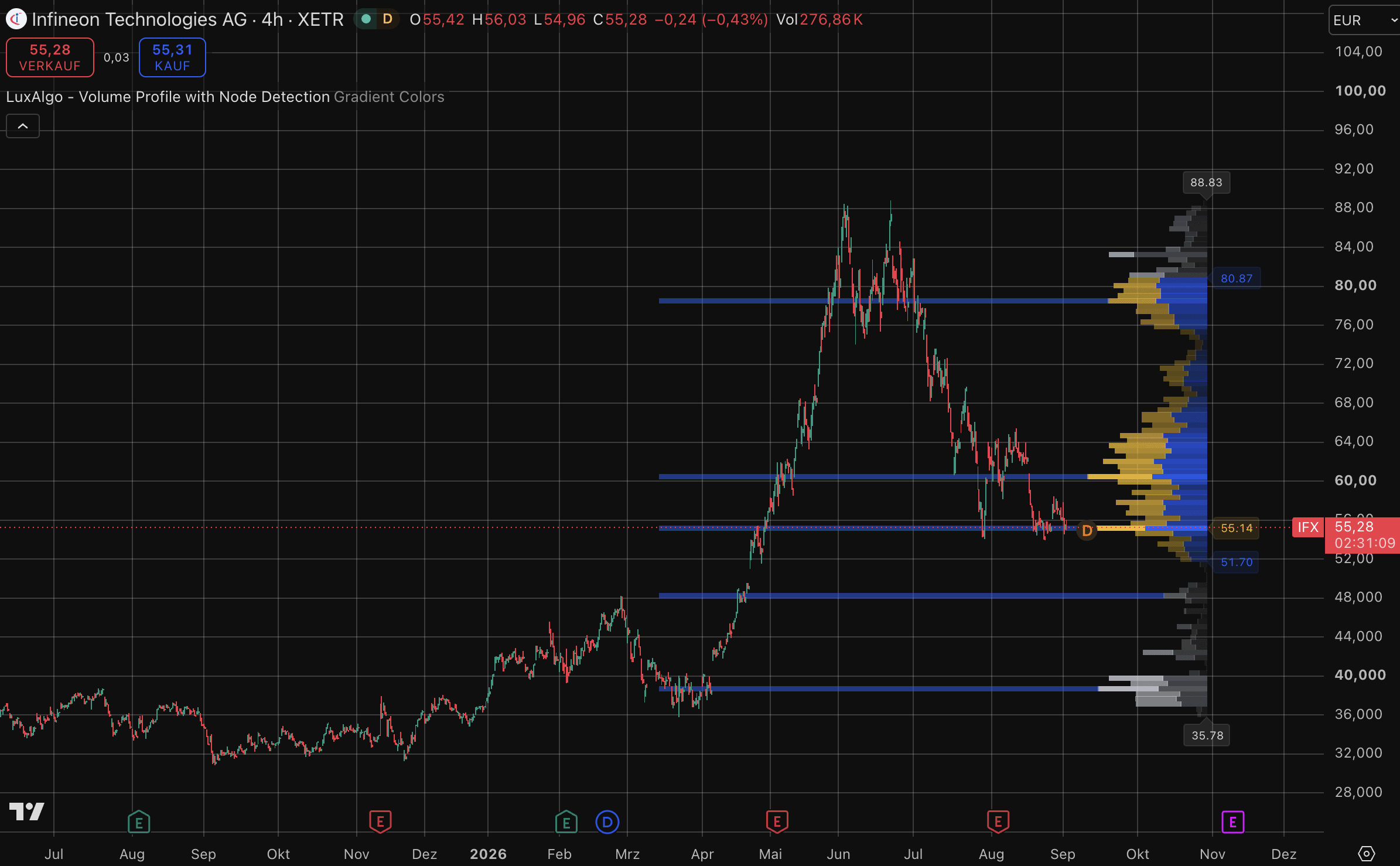The height and width of the screenshot is (866, 1400).
Task: Click the 36,000 price axis label
Action: [1358, 714]
